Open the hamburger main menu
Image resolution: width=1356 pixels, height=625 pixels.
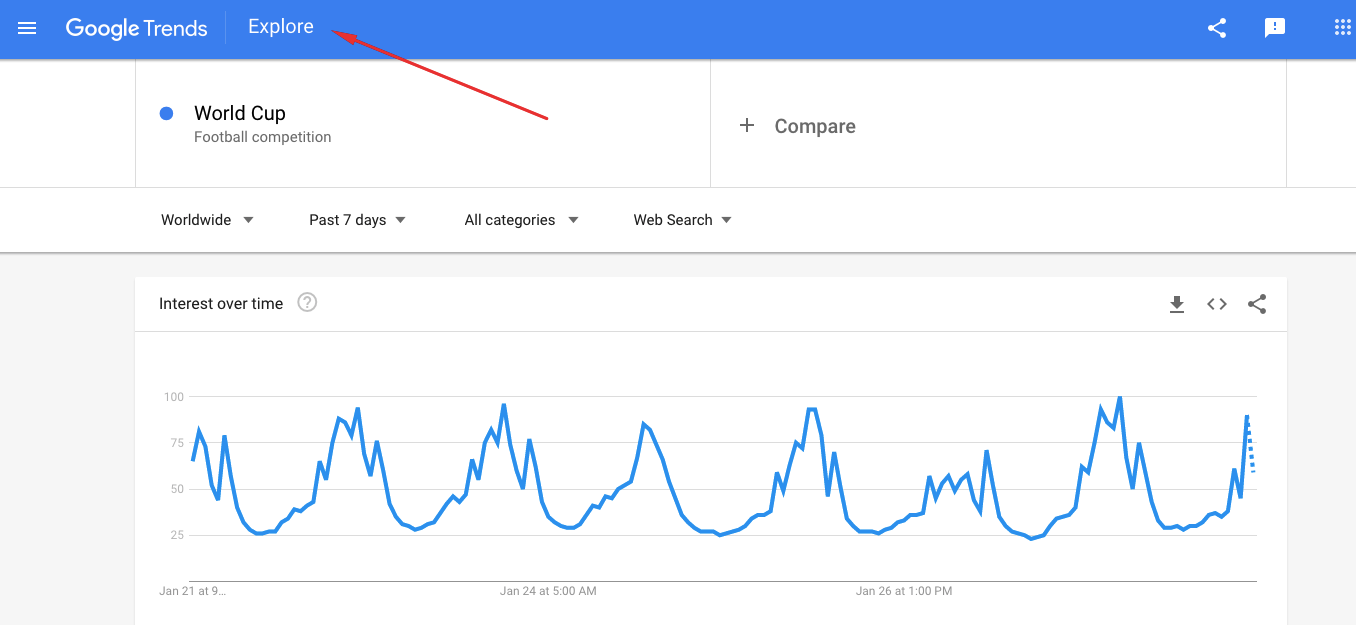pos(27,28)
